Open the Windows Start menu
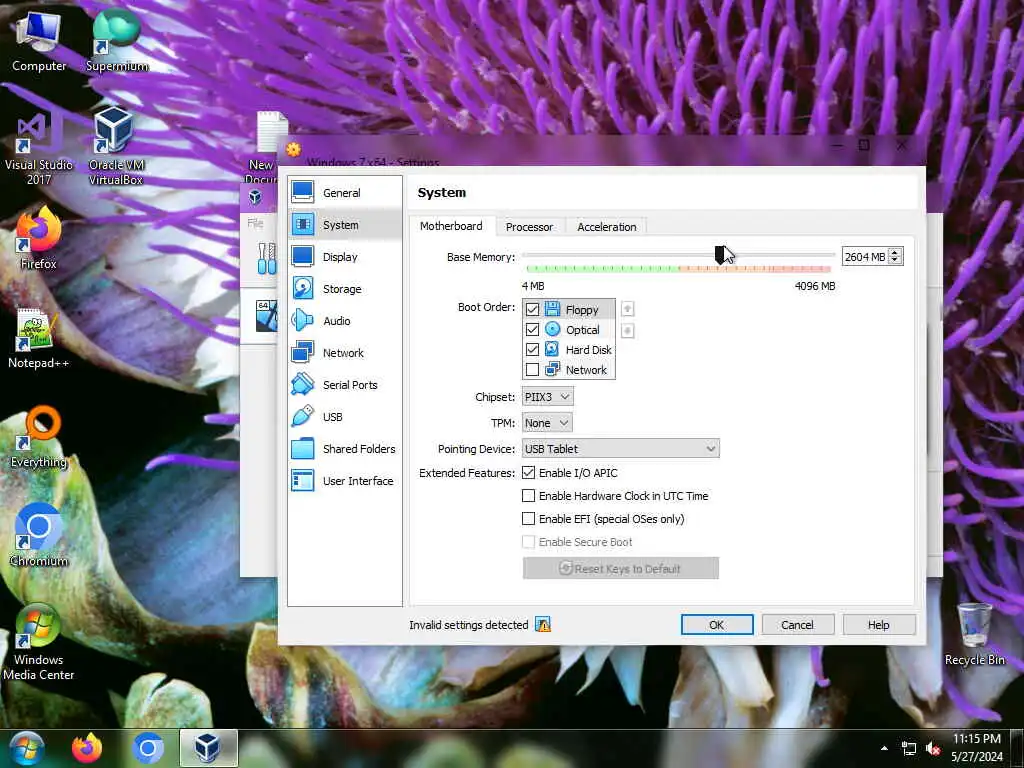Viewport: 1024px width, 768px height. pos(27,748)
